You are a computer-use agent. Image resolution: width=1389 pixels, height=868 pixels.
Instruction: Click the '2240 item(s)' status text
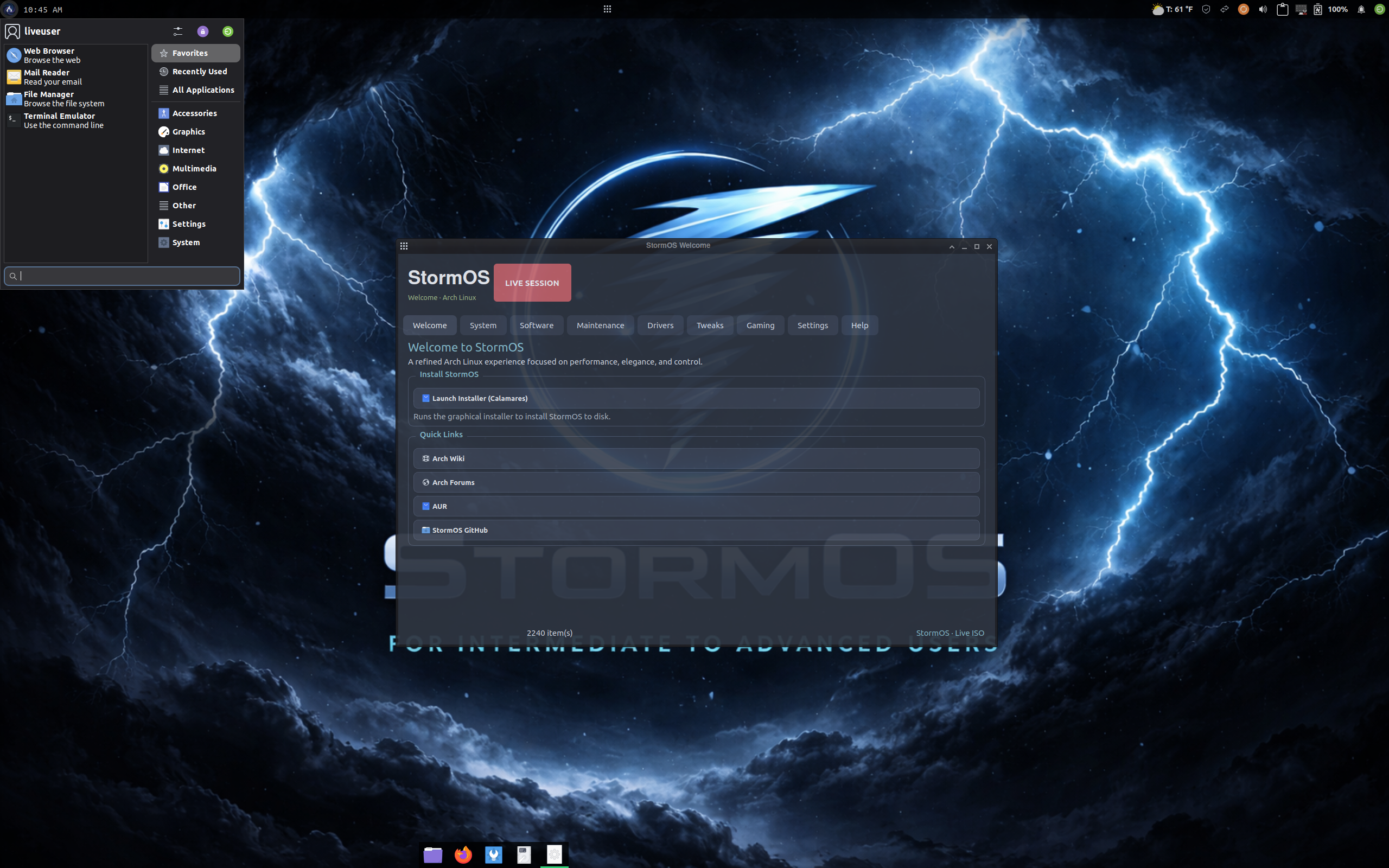(549, 633)
